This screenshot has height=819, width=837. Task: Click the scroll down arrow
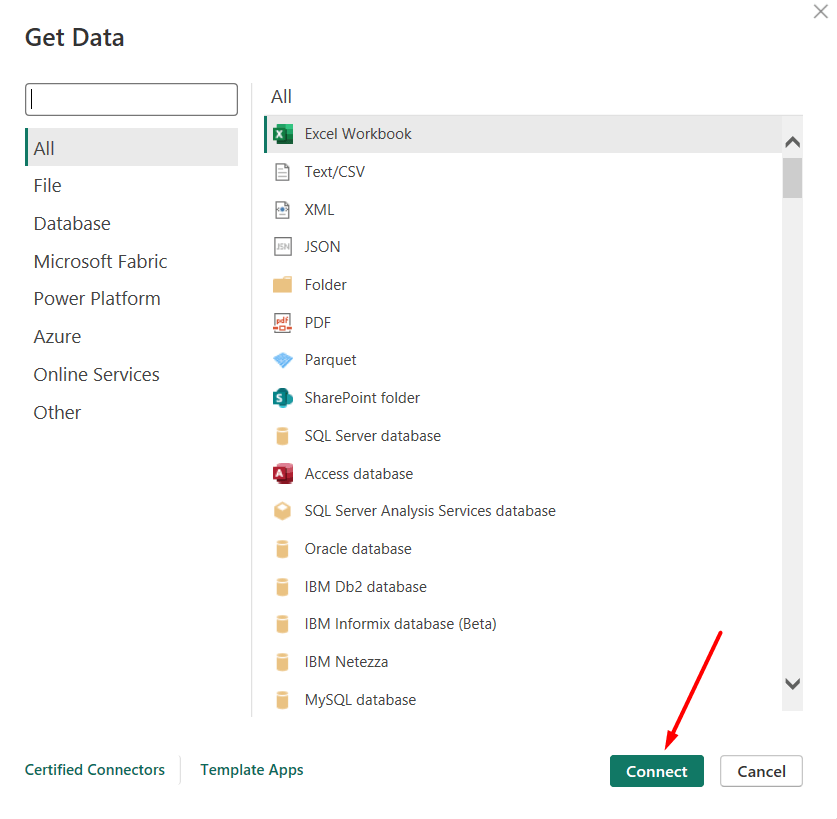coord(793,684)
